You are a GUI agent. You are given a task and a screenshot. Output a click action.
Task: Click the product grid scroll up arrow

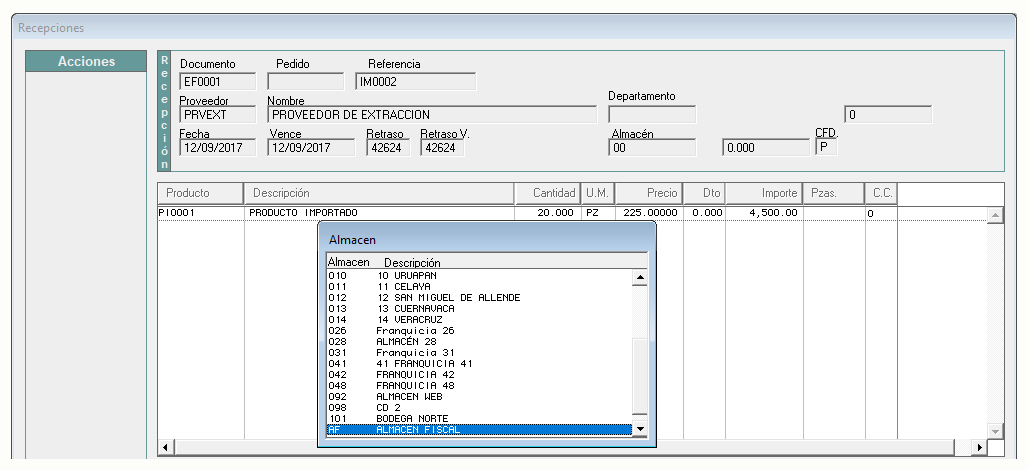click(995, 216)
